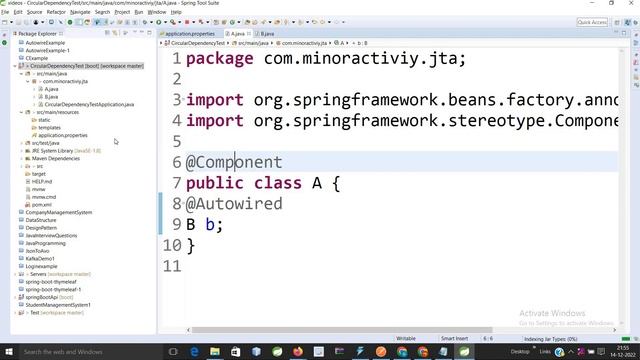
Task: Select the templates folder
Action: [49, 128]
